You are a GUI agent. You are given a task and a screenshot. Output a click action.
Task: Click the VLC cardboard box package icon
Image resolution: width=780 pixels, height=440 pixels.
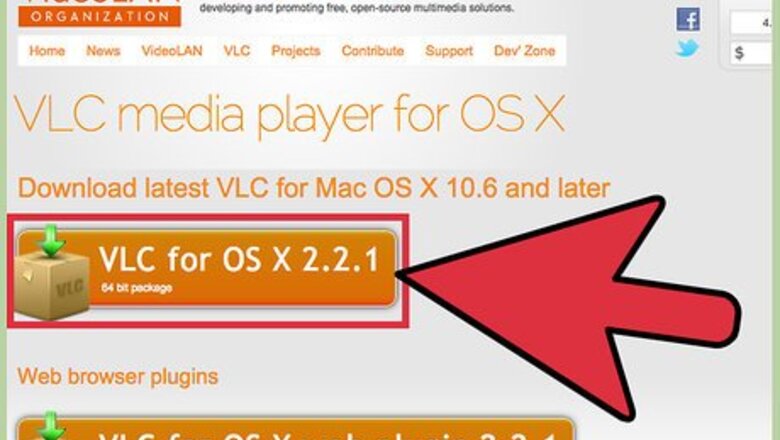tap(52, 286)
